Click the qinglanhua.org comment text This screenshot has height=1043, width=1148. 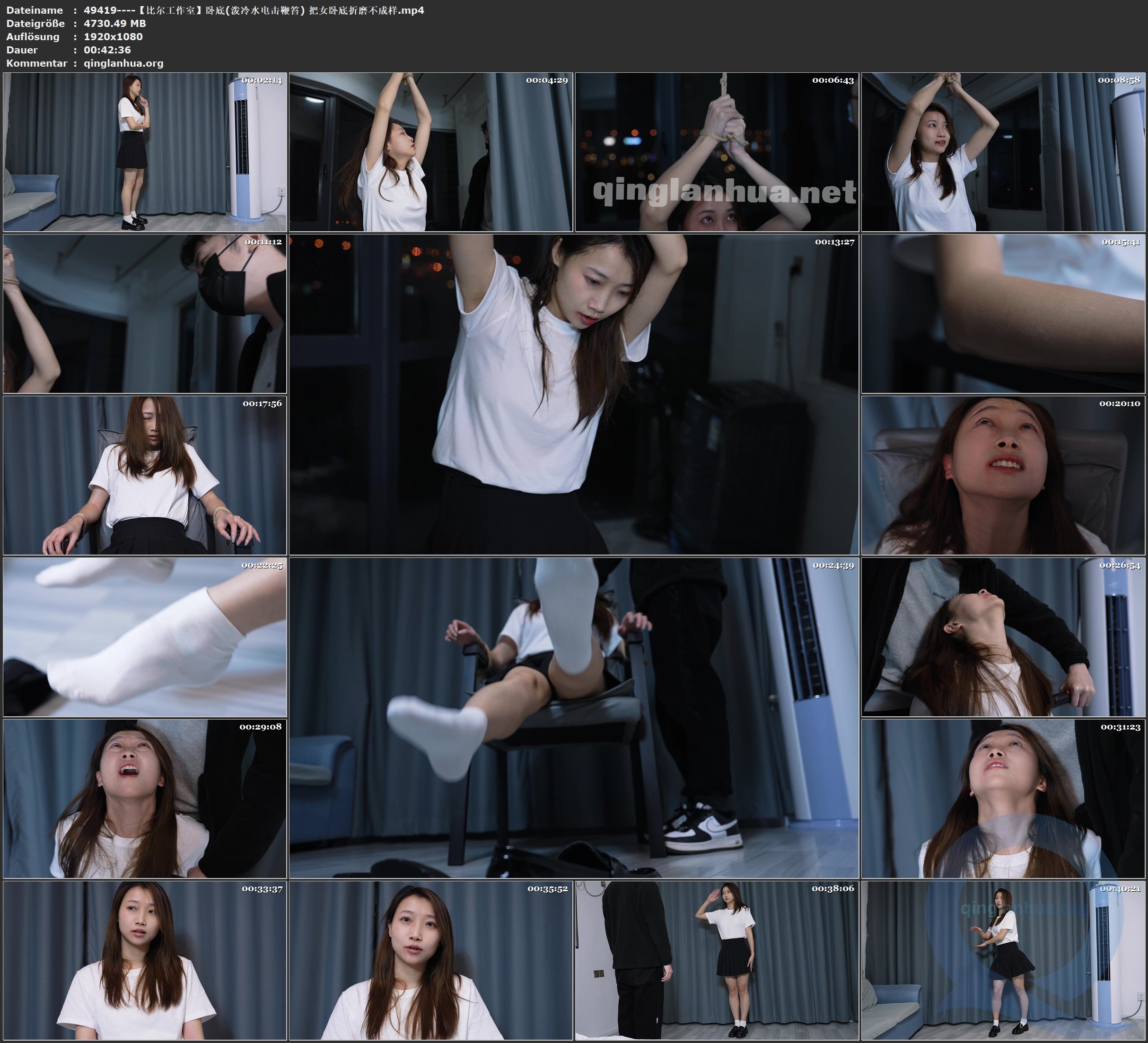point(123,63)
